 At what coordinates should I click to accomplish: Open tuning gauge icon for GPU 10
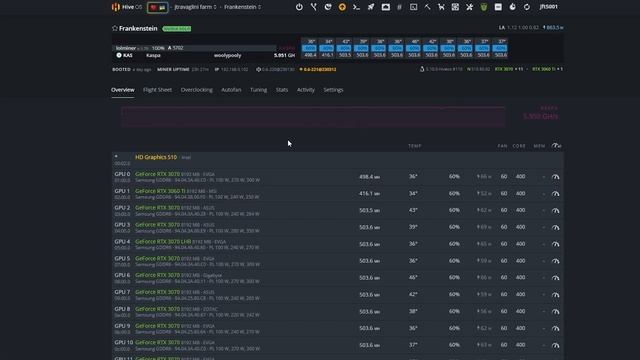click(556, 345)
